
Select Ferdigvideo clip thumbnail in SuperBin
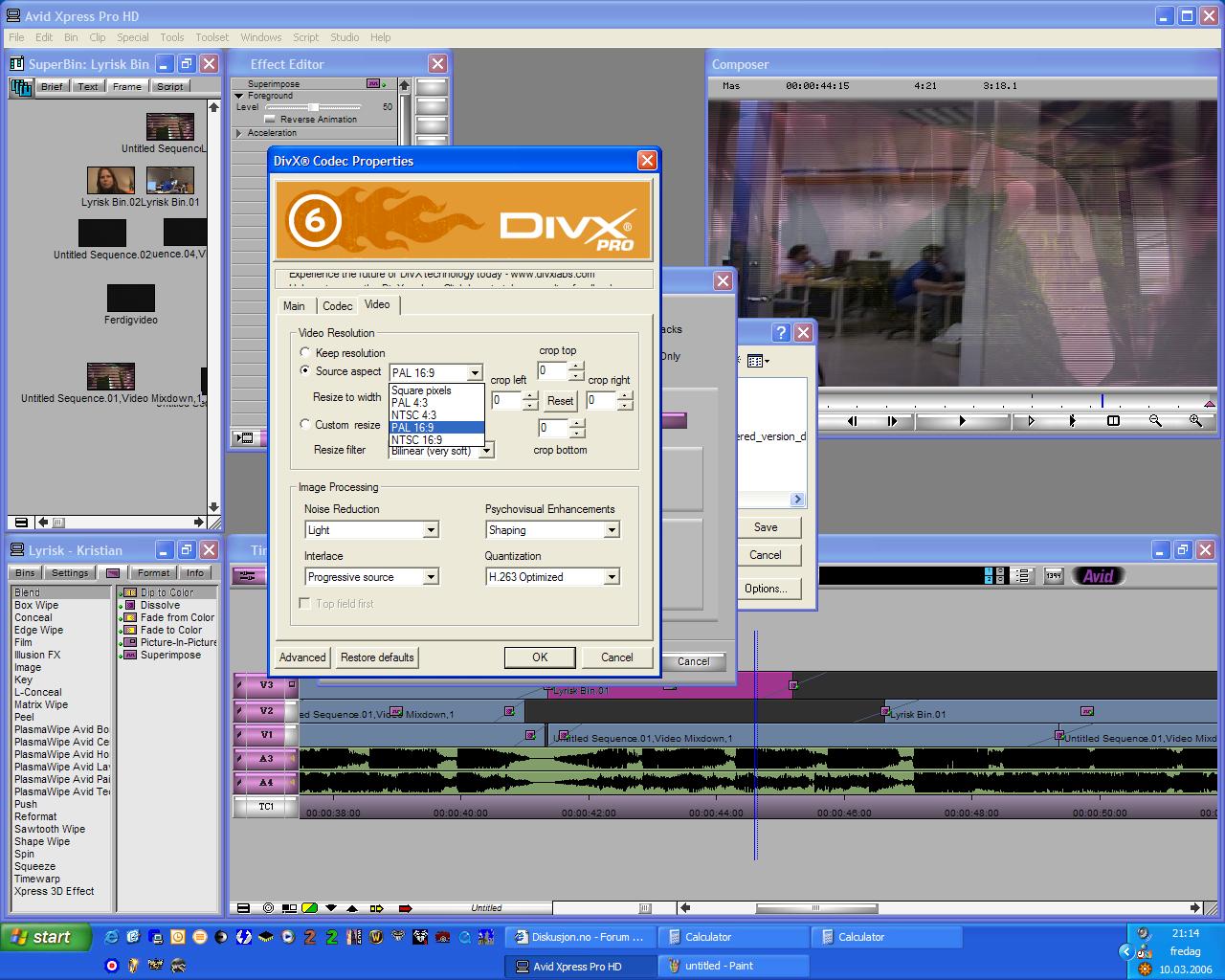point(131,298)
